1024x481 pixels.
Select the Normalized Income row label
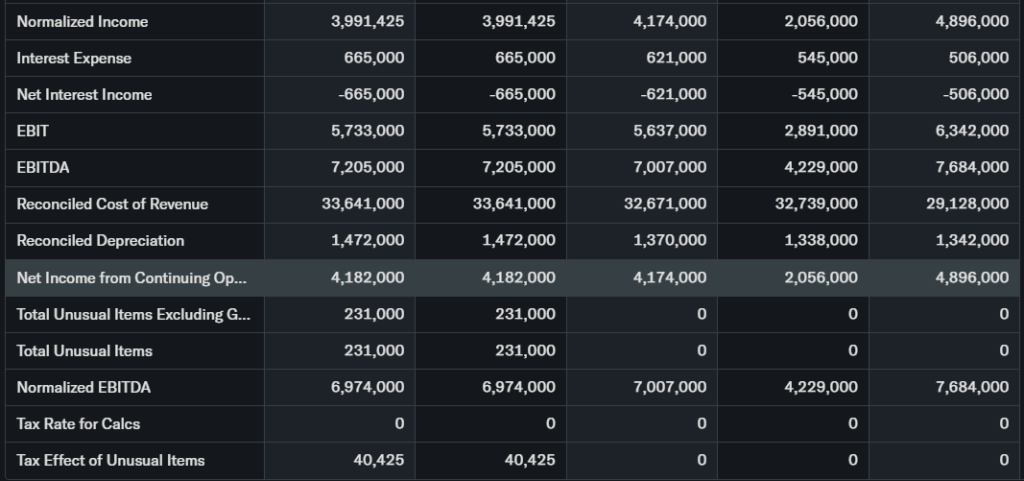pos(82,21)
